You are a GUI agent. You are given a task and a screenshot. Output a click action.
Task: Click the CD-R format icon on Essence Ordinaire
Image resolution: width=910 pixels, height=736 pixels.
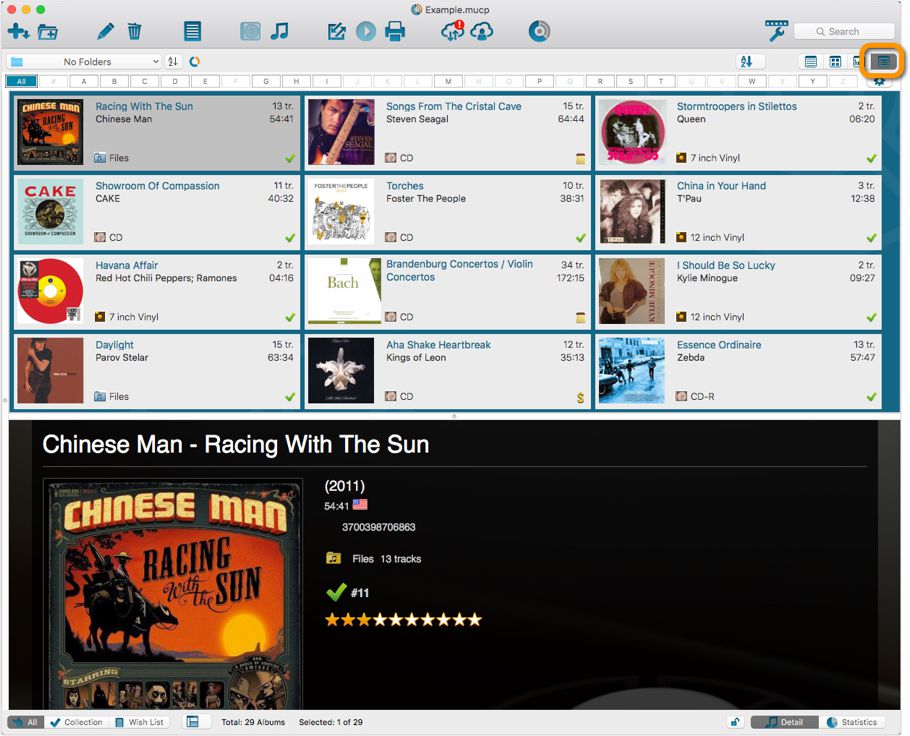pyautogui.click(x=681, y=396)
